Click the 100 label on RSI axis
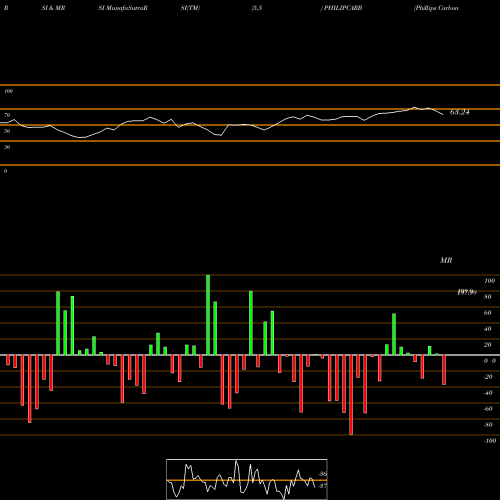The width and height of the screenshot is (500, 500). (9, 91)
